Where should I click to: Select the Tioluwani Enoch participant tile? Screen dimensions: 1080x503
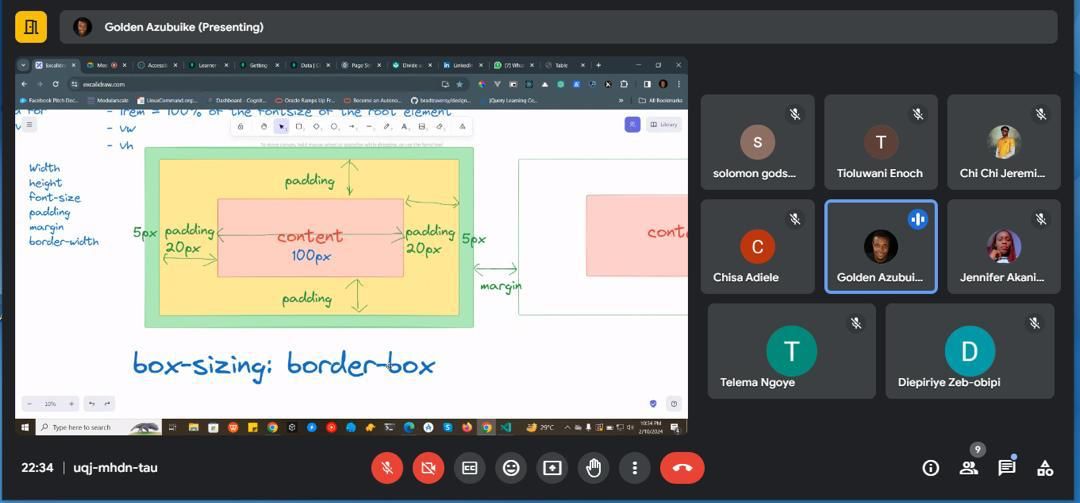tap(881, 142)
